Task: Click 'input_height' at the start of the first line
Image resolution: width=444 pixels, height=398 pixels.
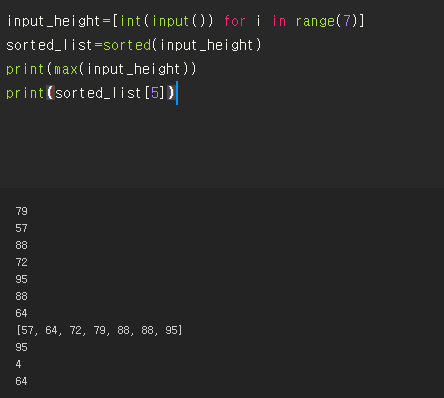Action: click(x=53, y=21)
